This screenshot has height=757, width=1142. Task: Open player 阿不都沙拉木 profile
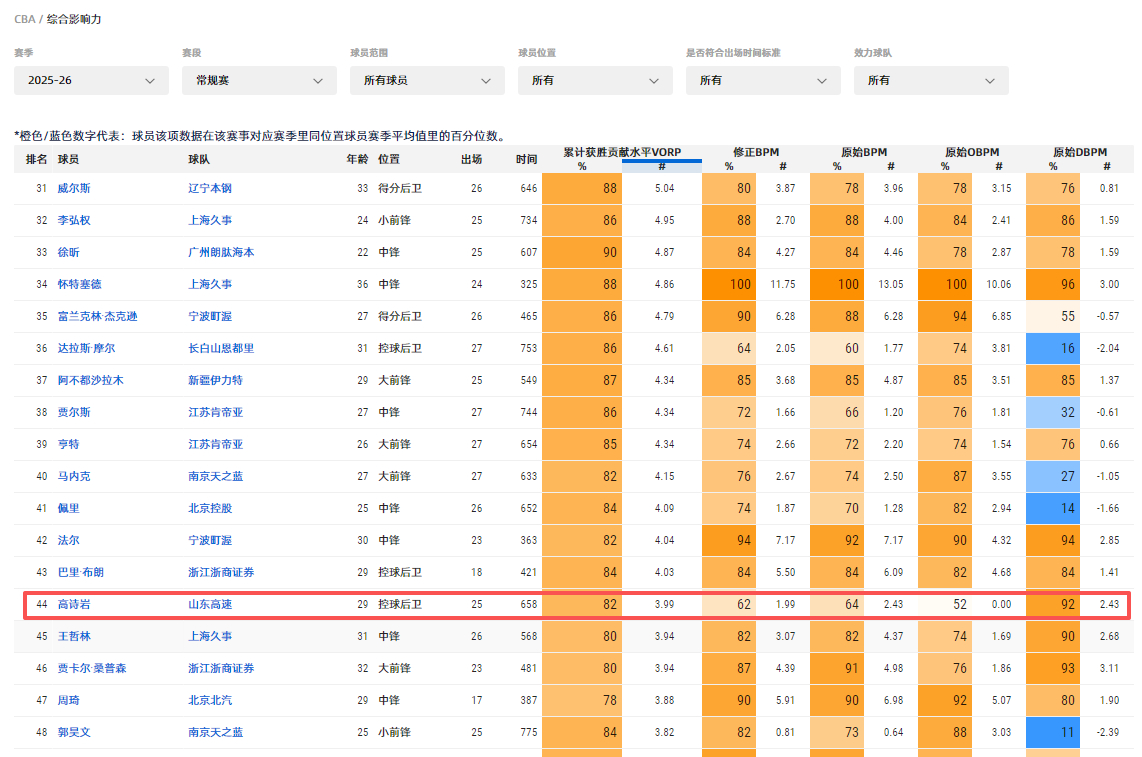(90, 380)
